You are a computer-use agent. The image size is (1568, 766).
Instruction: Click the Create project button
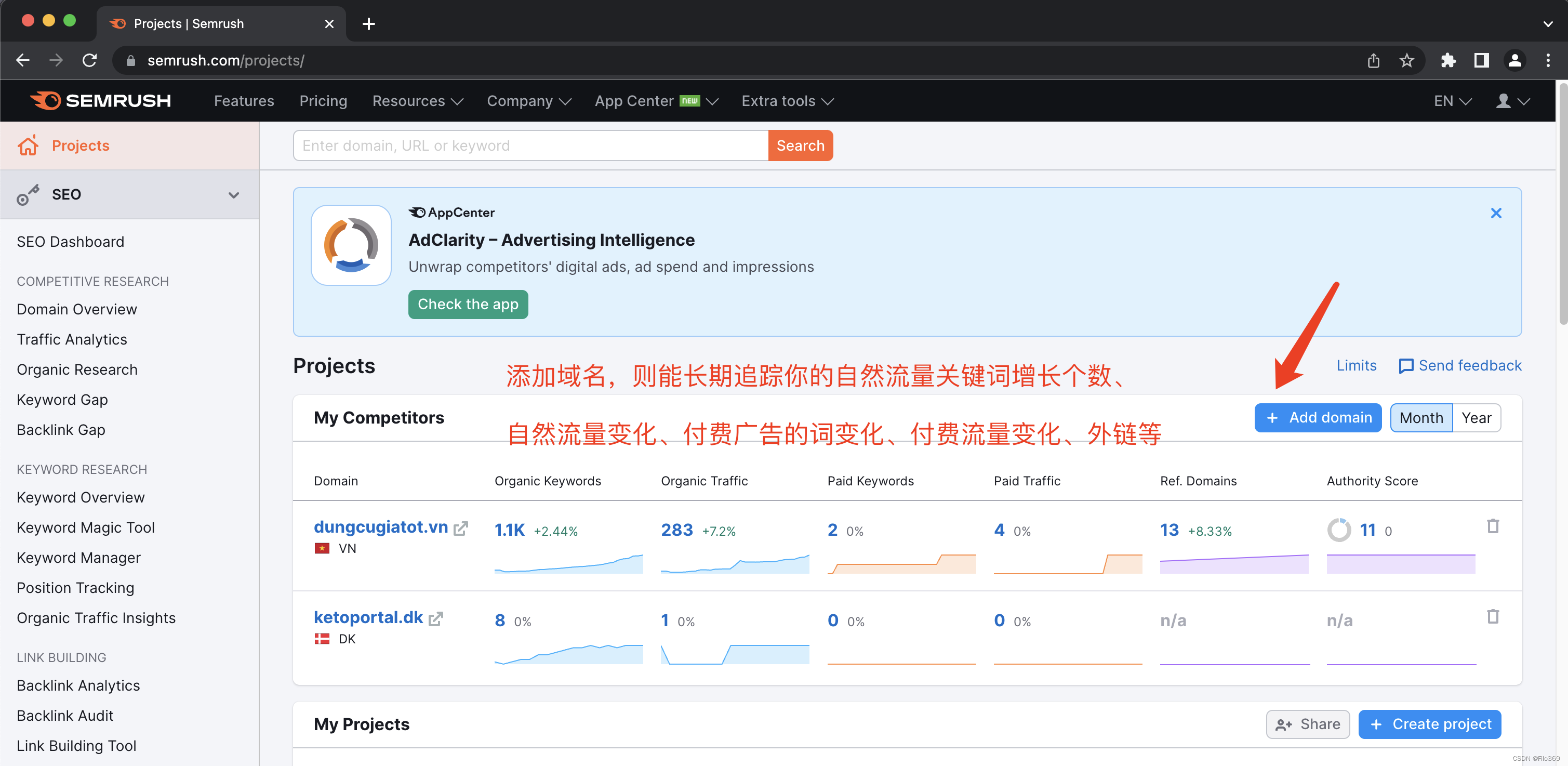point(1429,724)
